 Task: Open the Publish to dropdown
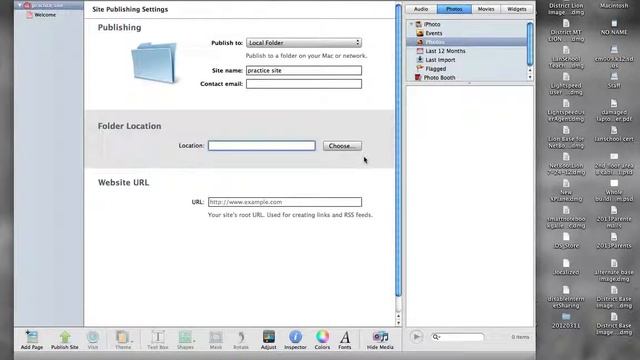(x=304, y=42)
